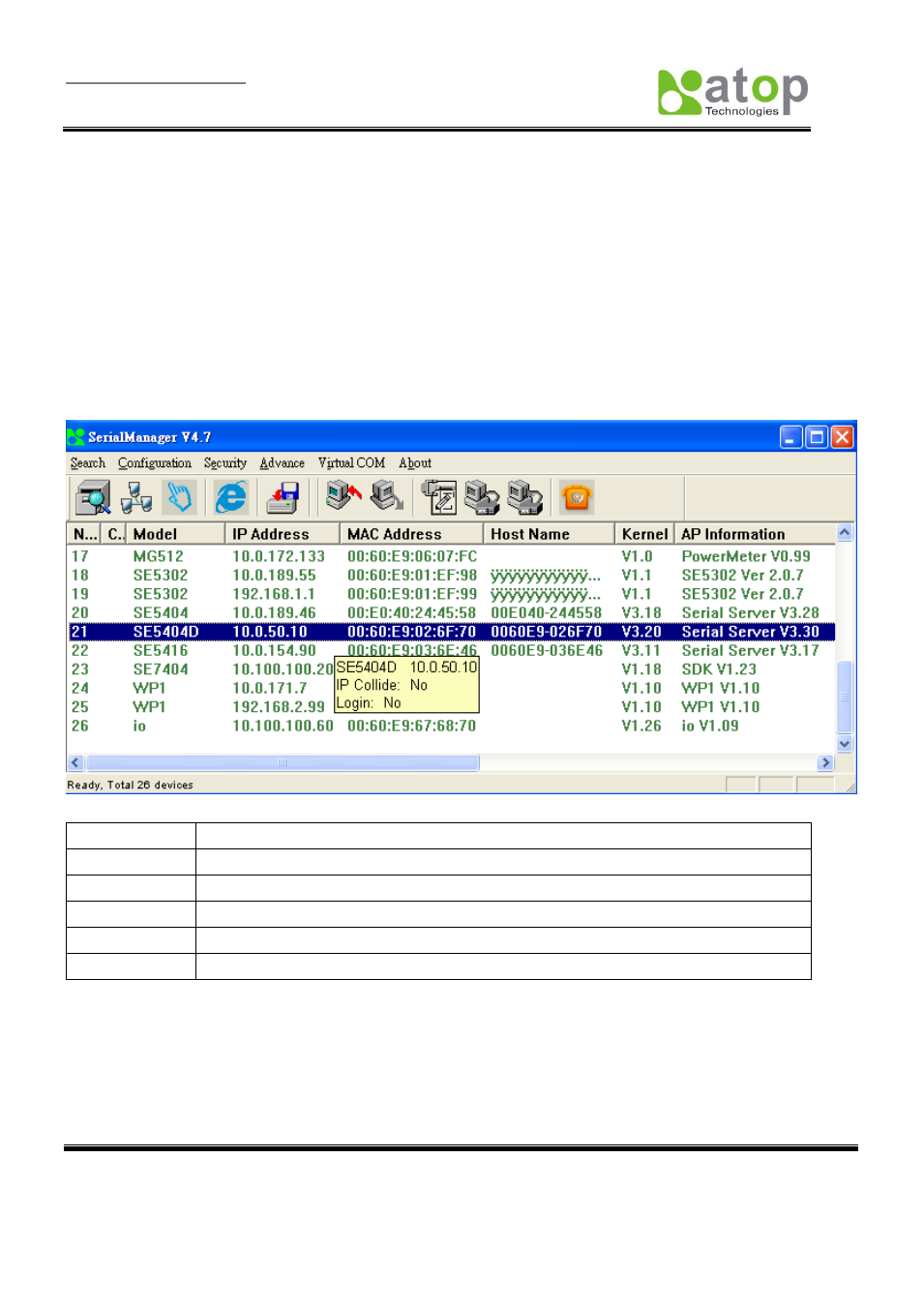Sort by the AP Information column header
The image size is (924, 1306).
tap(754, 534)
